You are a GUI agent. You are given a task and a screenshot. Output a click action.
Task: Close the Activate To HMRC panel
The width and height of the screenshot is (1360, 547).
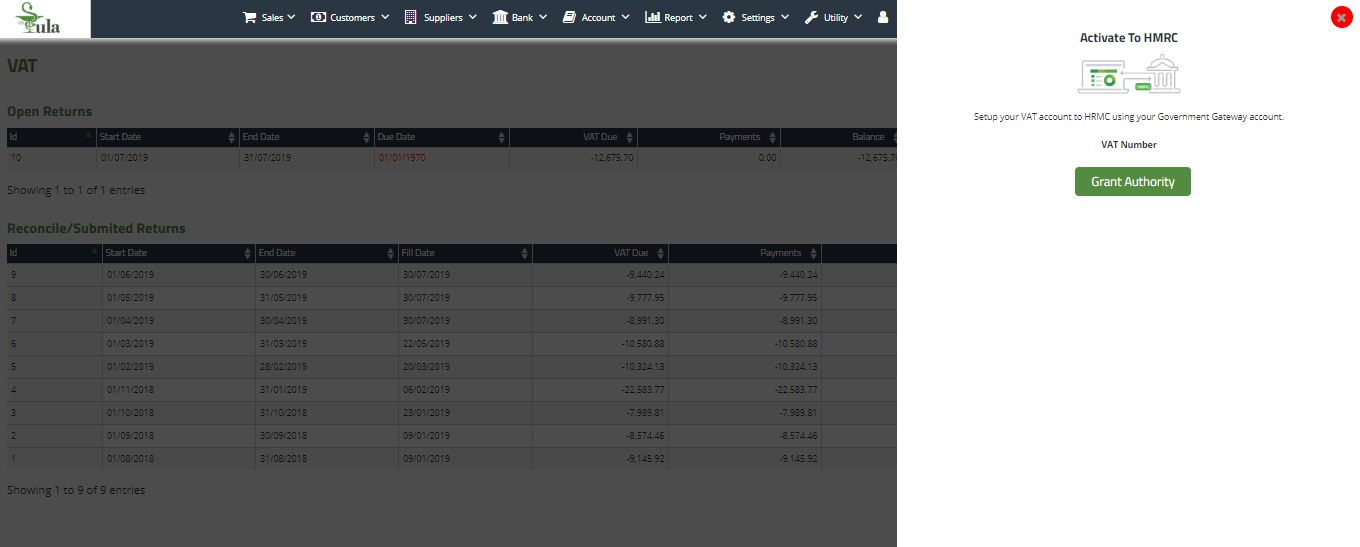(x=1341, y=17)
